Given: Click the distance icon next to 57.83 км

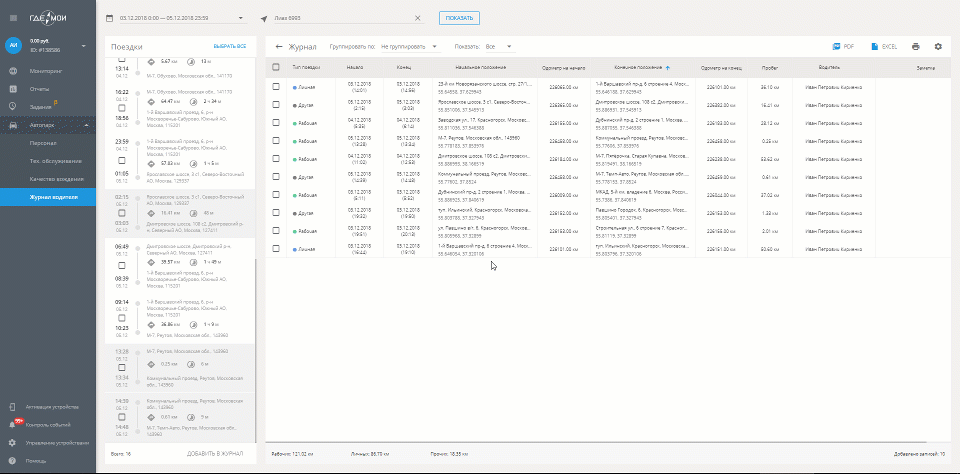Looking at the screenshot, I should (x=152, y=164).
